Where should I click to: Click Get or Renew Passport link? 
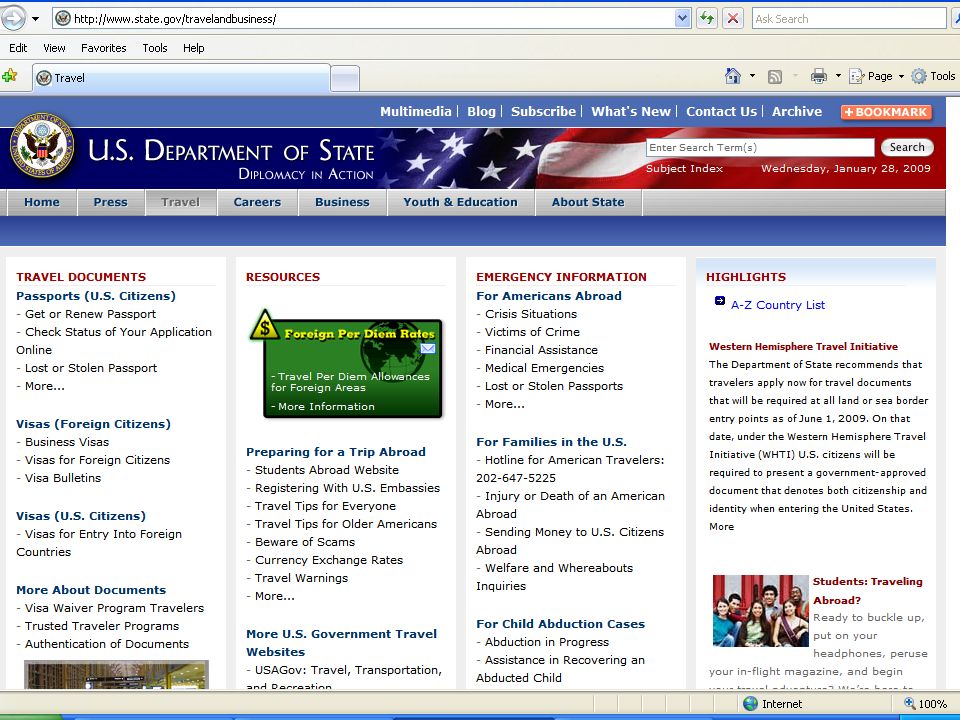91,314
